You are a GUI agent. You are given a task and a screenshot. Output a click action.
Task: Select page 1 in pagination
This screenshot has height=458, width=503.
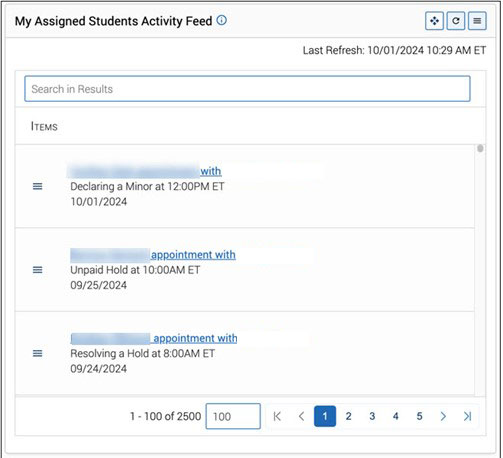click(325, 416)
